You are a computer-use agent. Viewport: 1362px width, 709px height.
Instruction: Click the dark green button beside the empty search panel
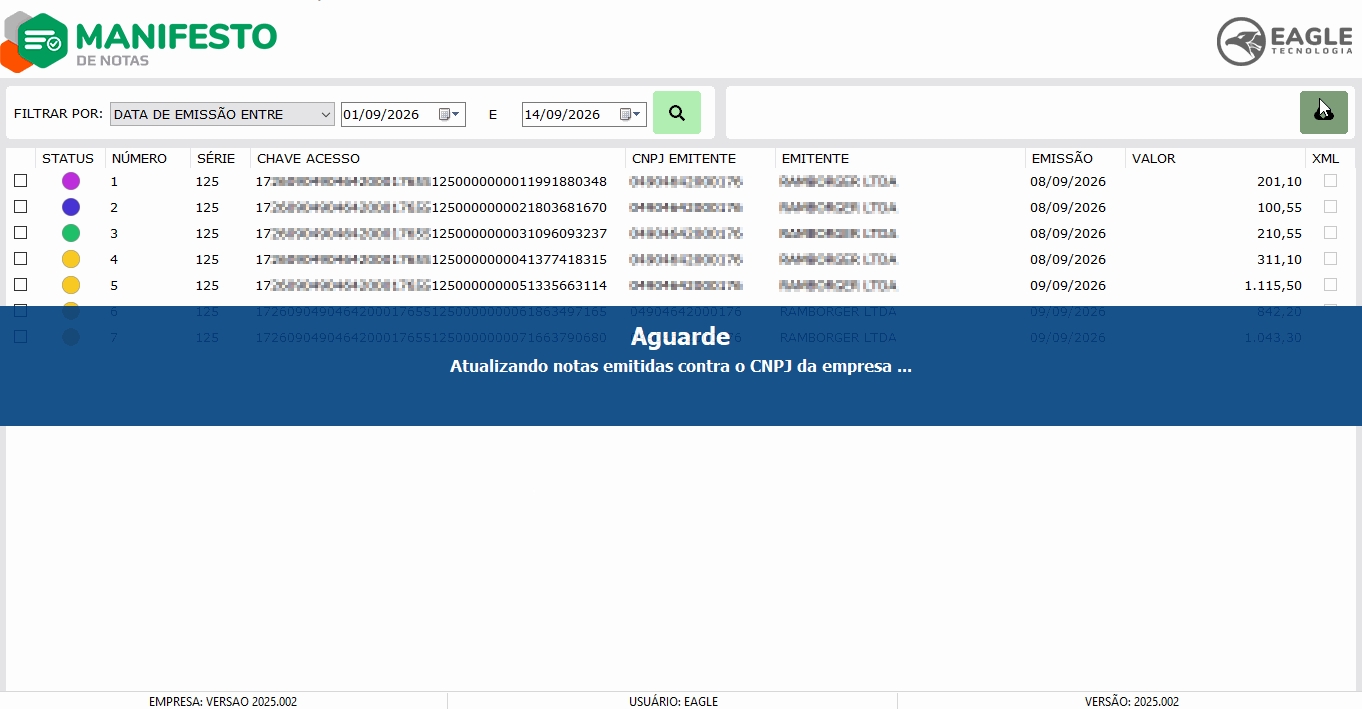coord(1324,113)
